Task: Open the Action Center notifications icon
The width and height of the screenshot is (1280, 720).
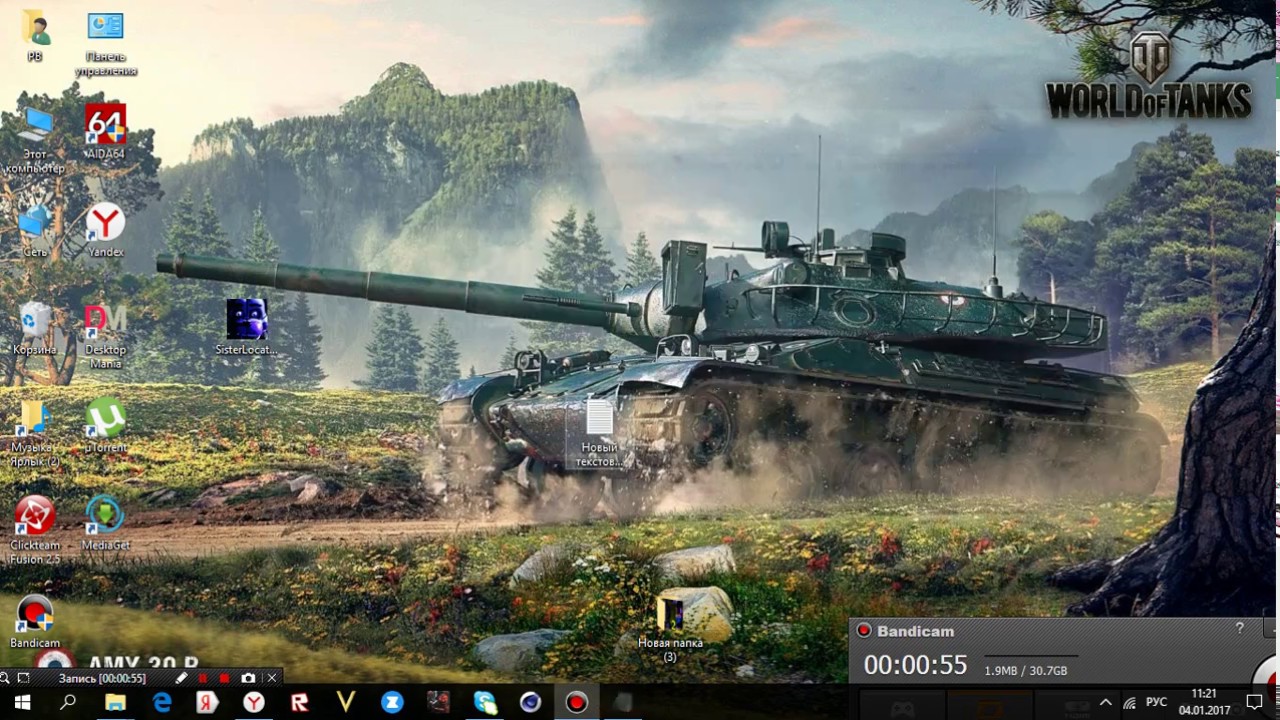Action: pos(1255,703)
